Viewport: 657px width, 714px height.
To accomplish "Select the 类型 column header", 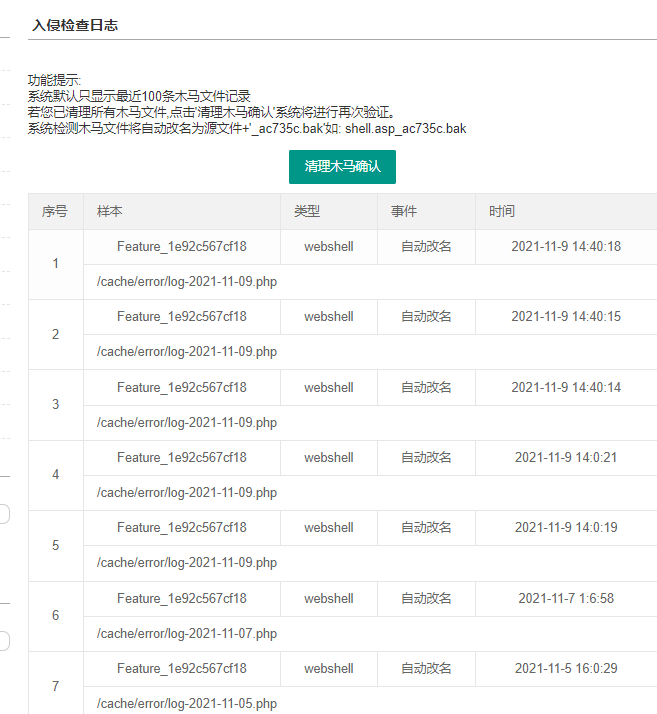I will [x=307, y=212].
